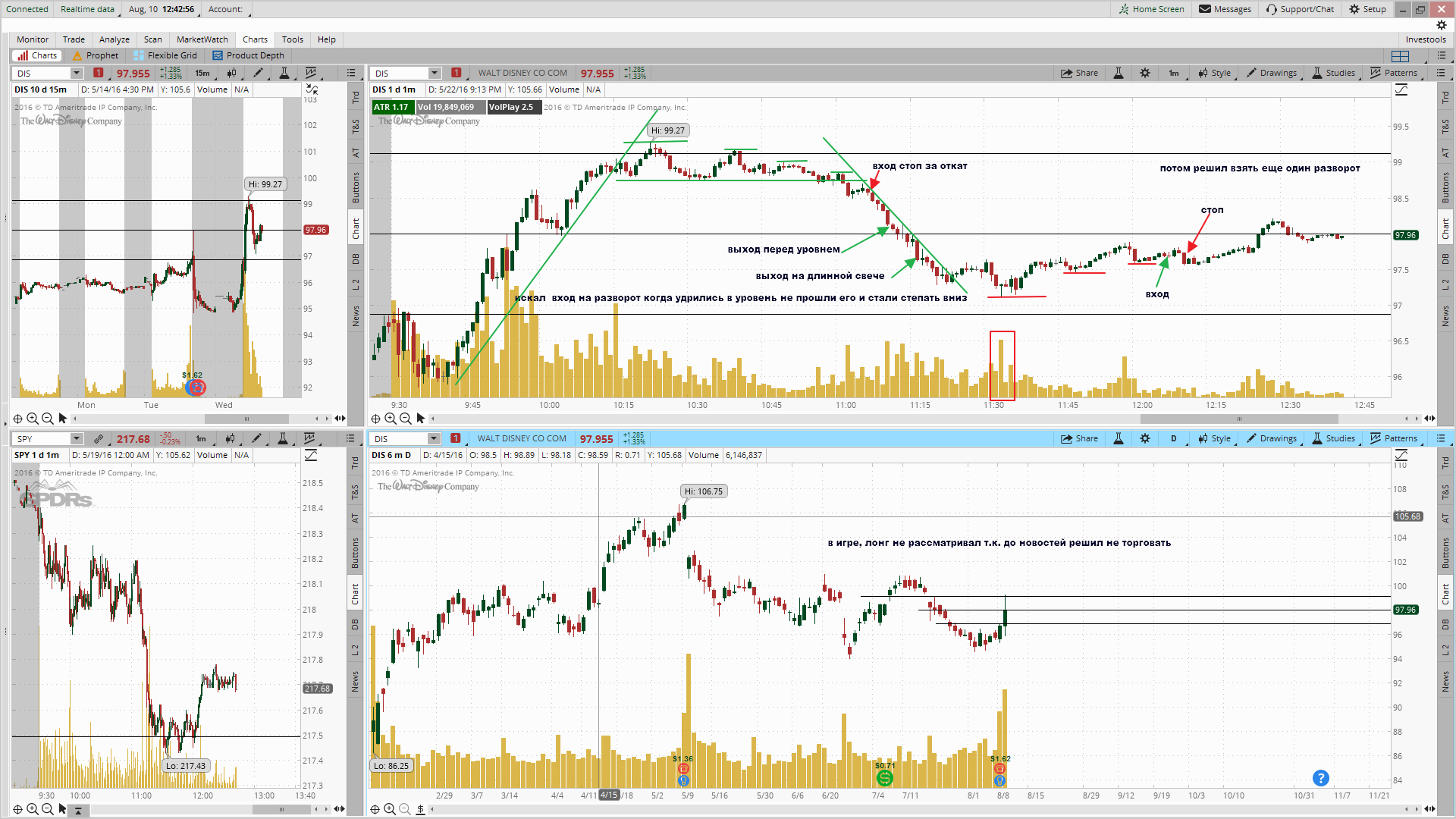Zoom out on top-right DIS 1m chart
The height and width of the screenshot is (819, 1456).
pos(405,419)
